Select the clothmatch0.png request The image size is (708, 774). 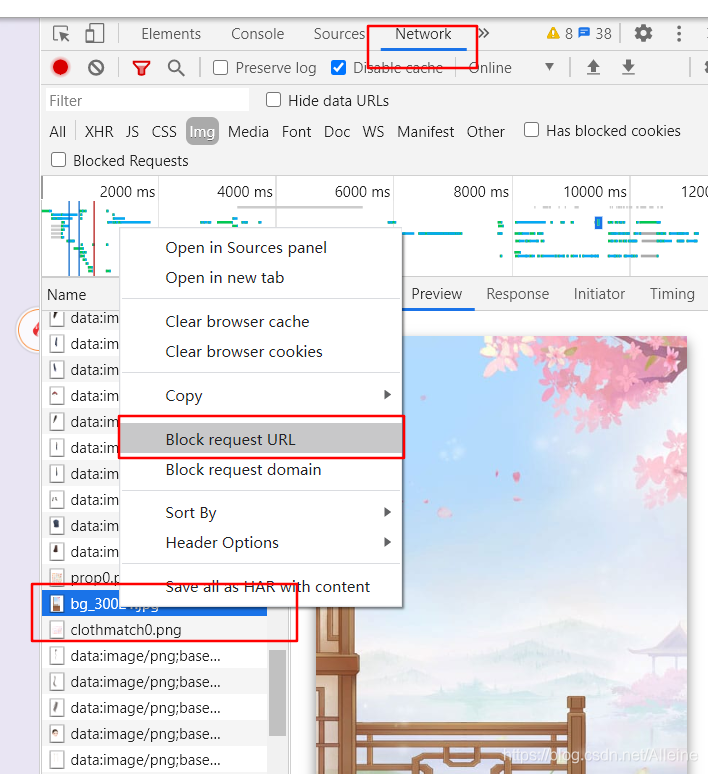(x=155, y=629)
